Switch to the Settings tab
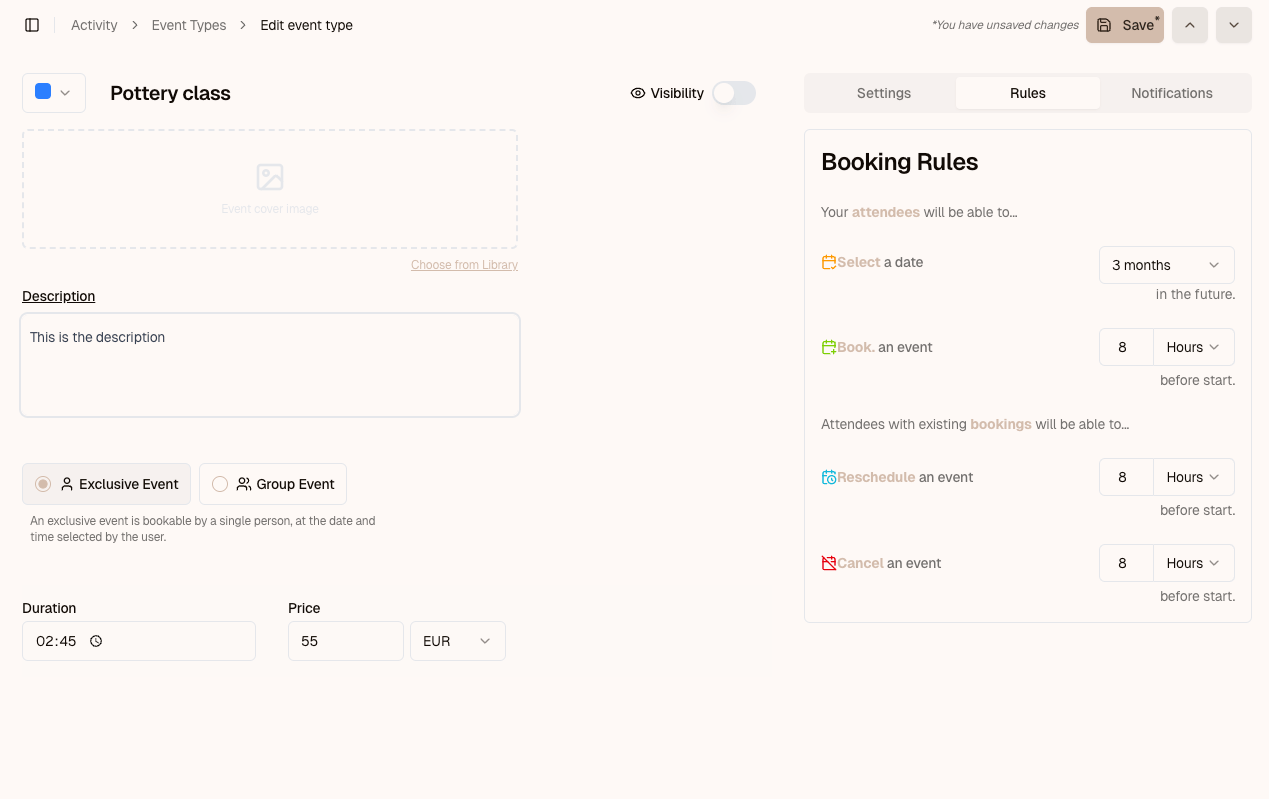The width and height of the screenshot is (1269, 799). (x=883, y=92)
